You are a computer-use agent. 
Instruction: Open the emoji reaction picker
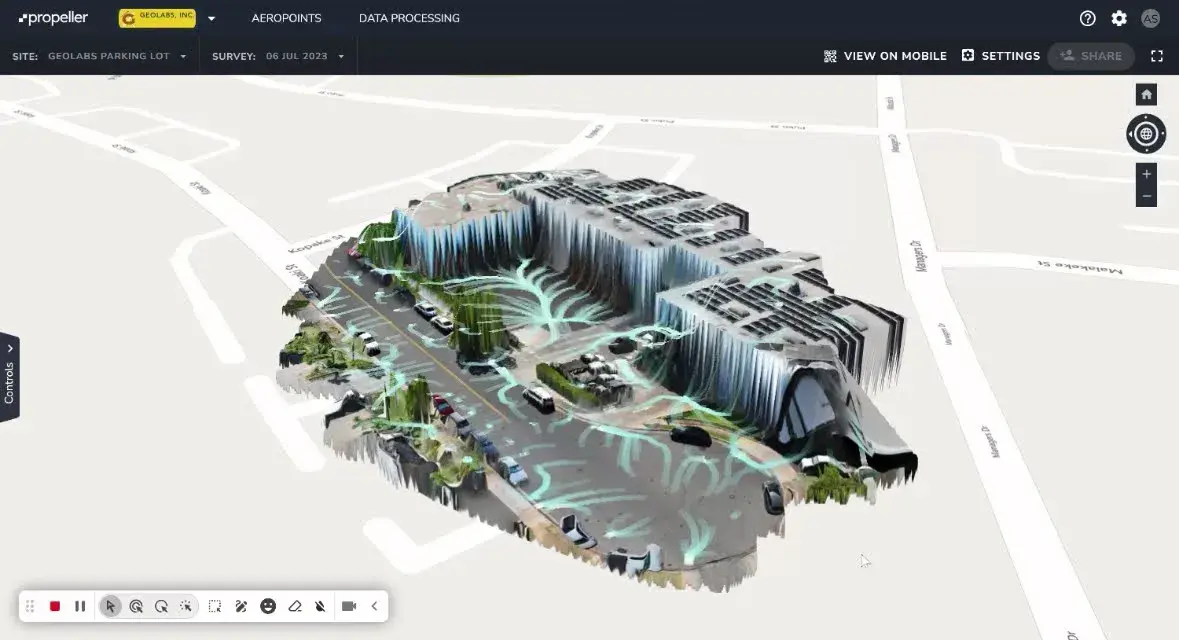268,606
